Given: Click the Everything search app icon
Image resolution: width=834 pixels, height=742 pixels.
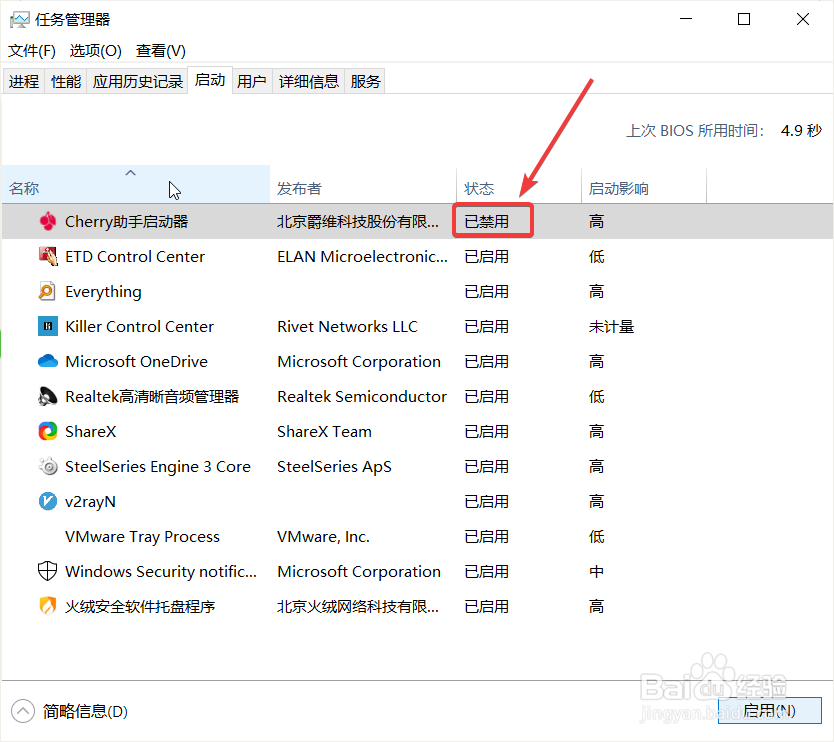Looking at the screenshot, I should pyautogui.click(x=47, y=291).
